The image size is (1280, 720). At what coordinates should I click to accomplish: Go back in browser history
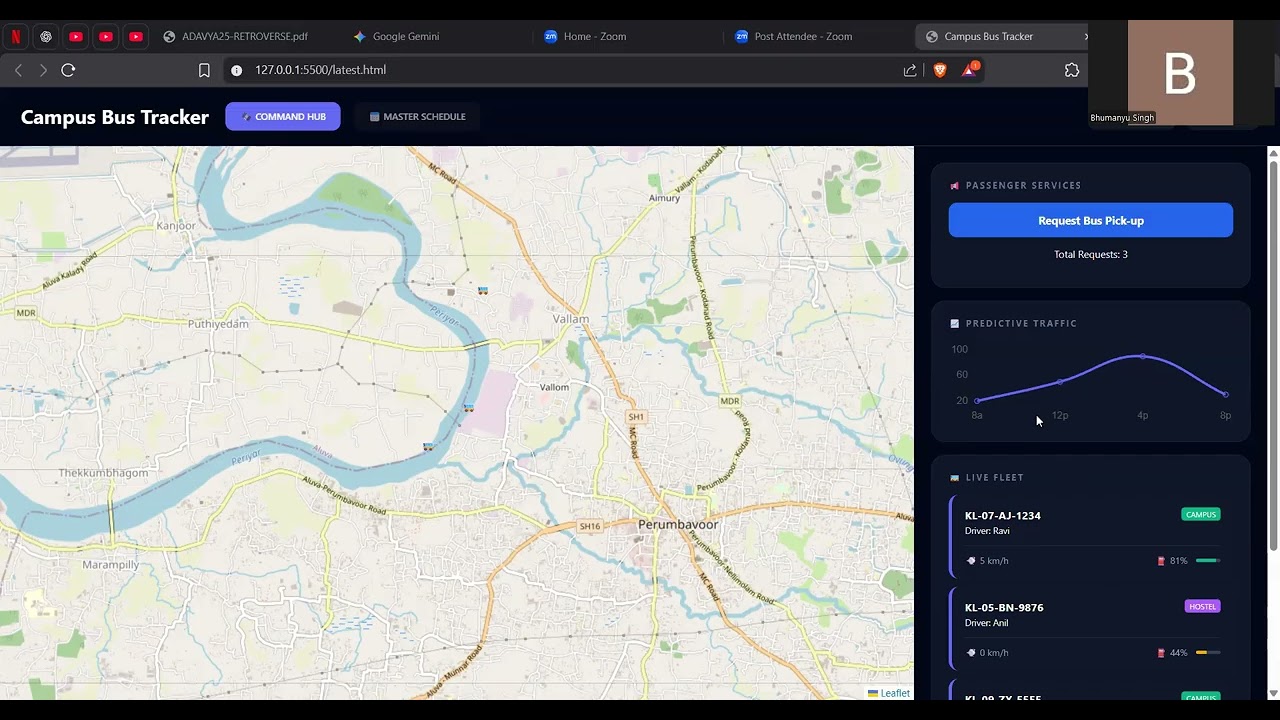point(18,70)
